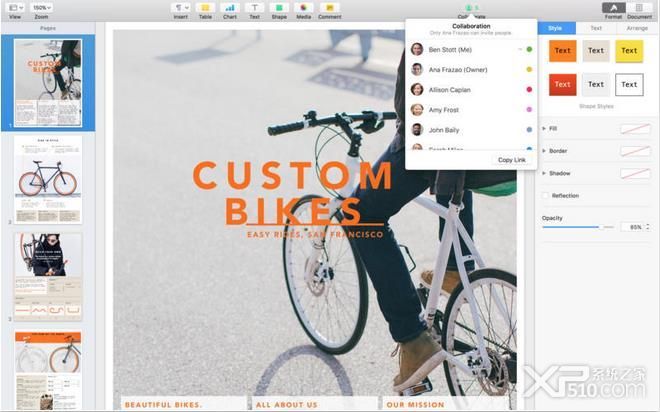This screenshot has width=660, height=412.
Task: Click Amy Frost's purple status dot
Action: pos(529,109)
